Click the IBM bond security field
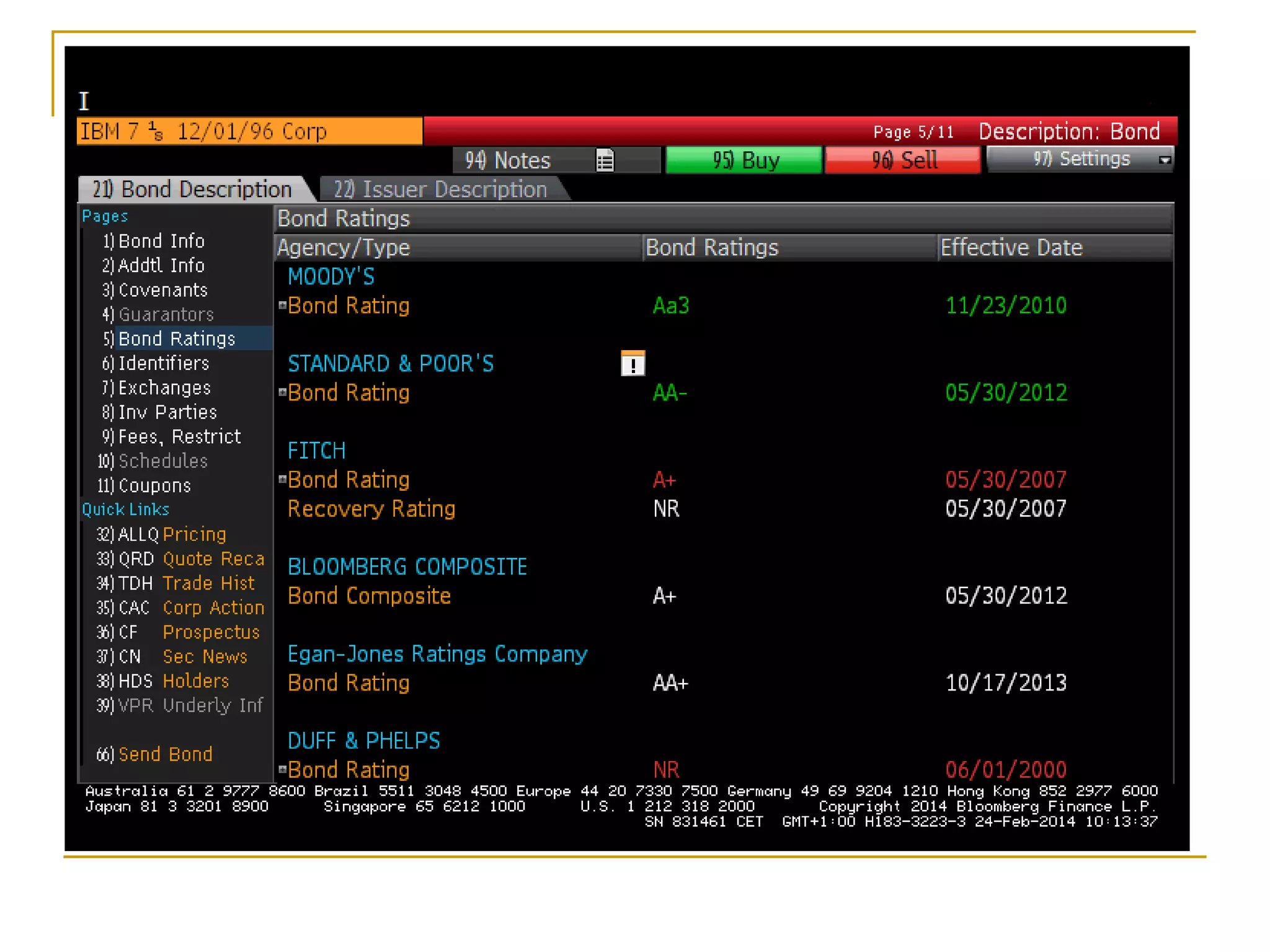 [x=249, y=131]
